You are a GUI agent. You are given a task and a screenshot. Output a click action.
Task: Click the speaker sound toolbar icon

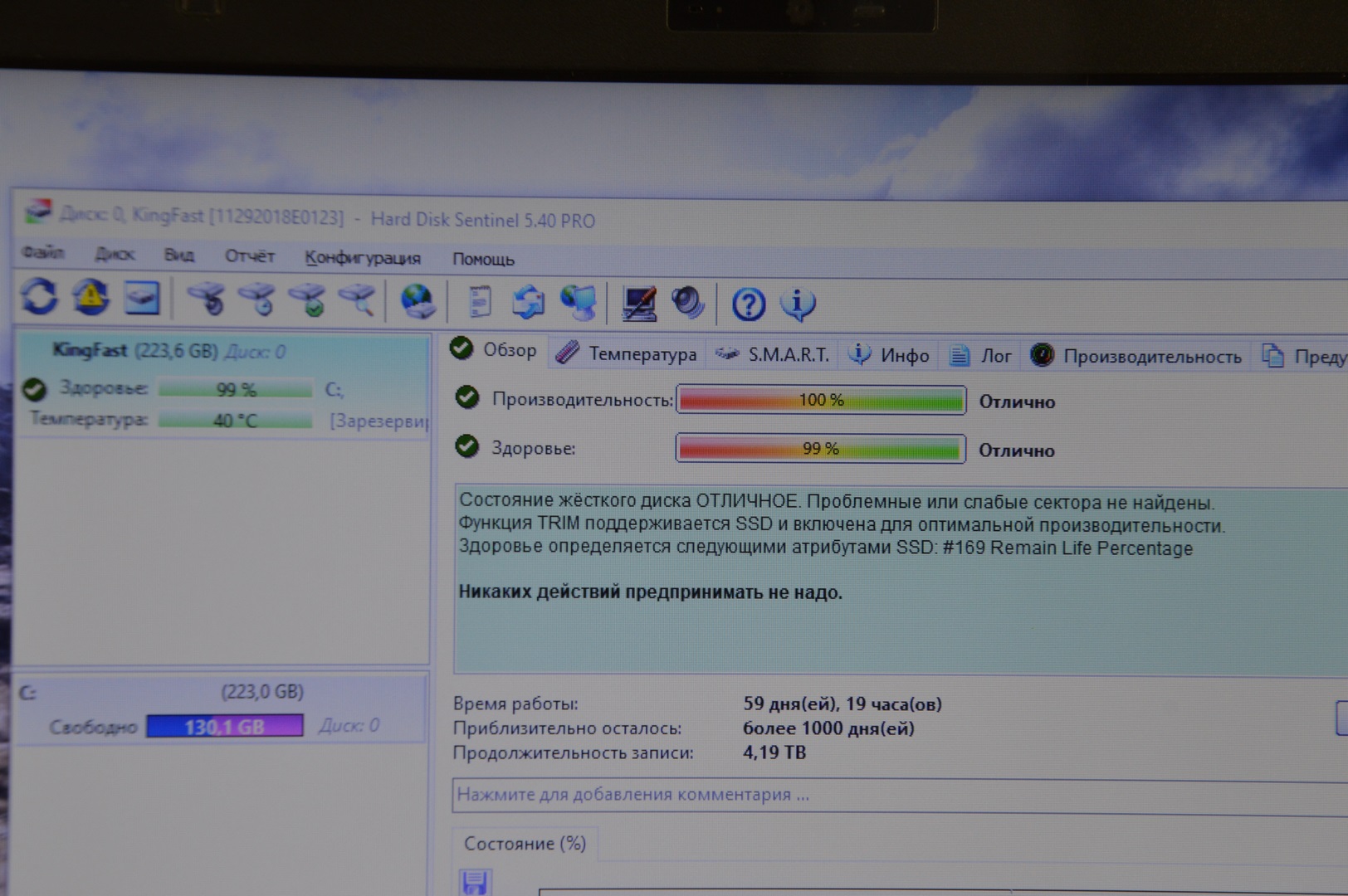(x=687, y=304)
